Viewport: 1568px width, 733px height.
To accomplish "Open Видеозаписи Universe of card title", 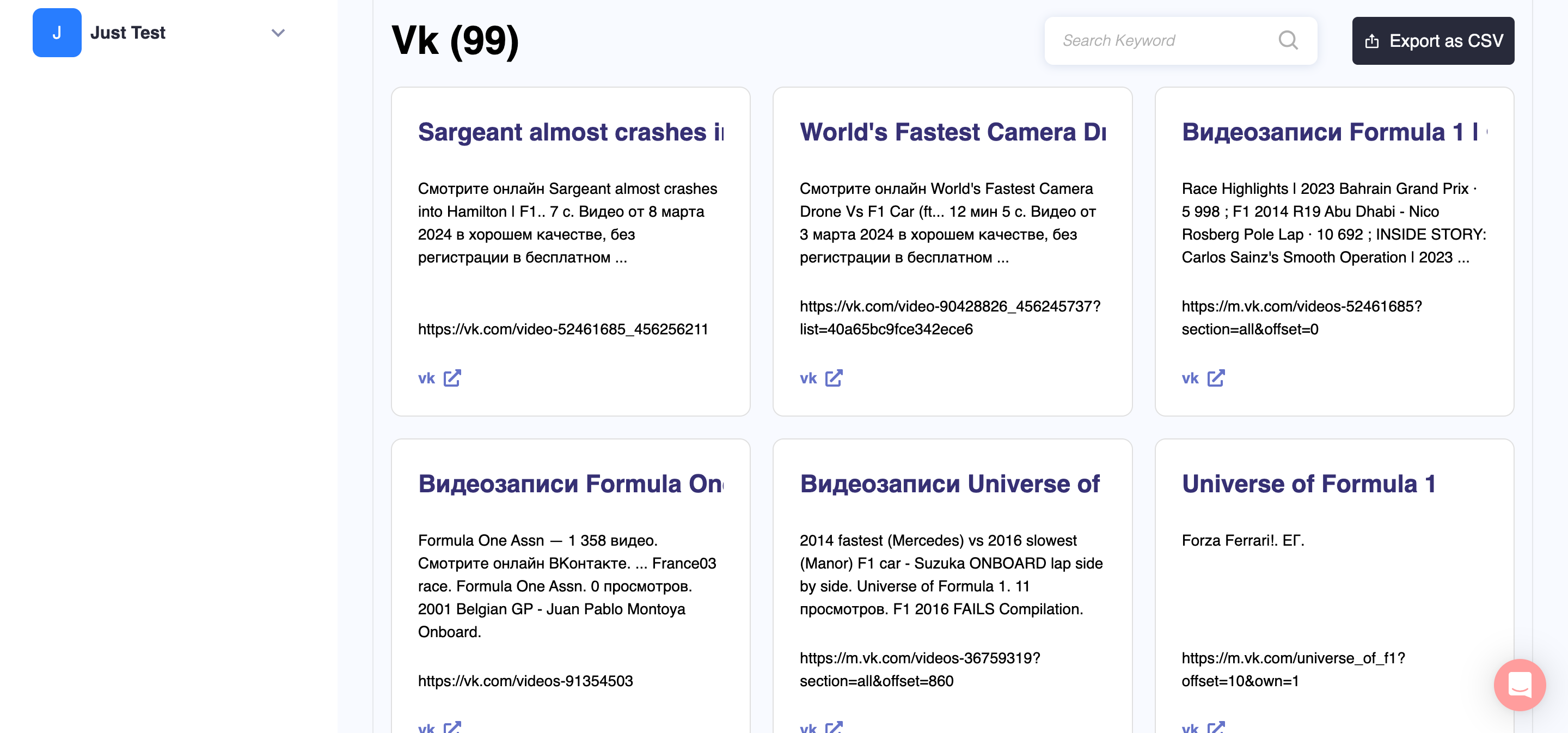I will 950,484.
